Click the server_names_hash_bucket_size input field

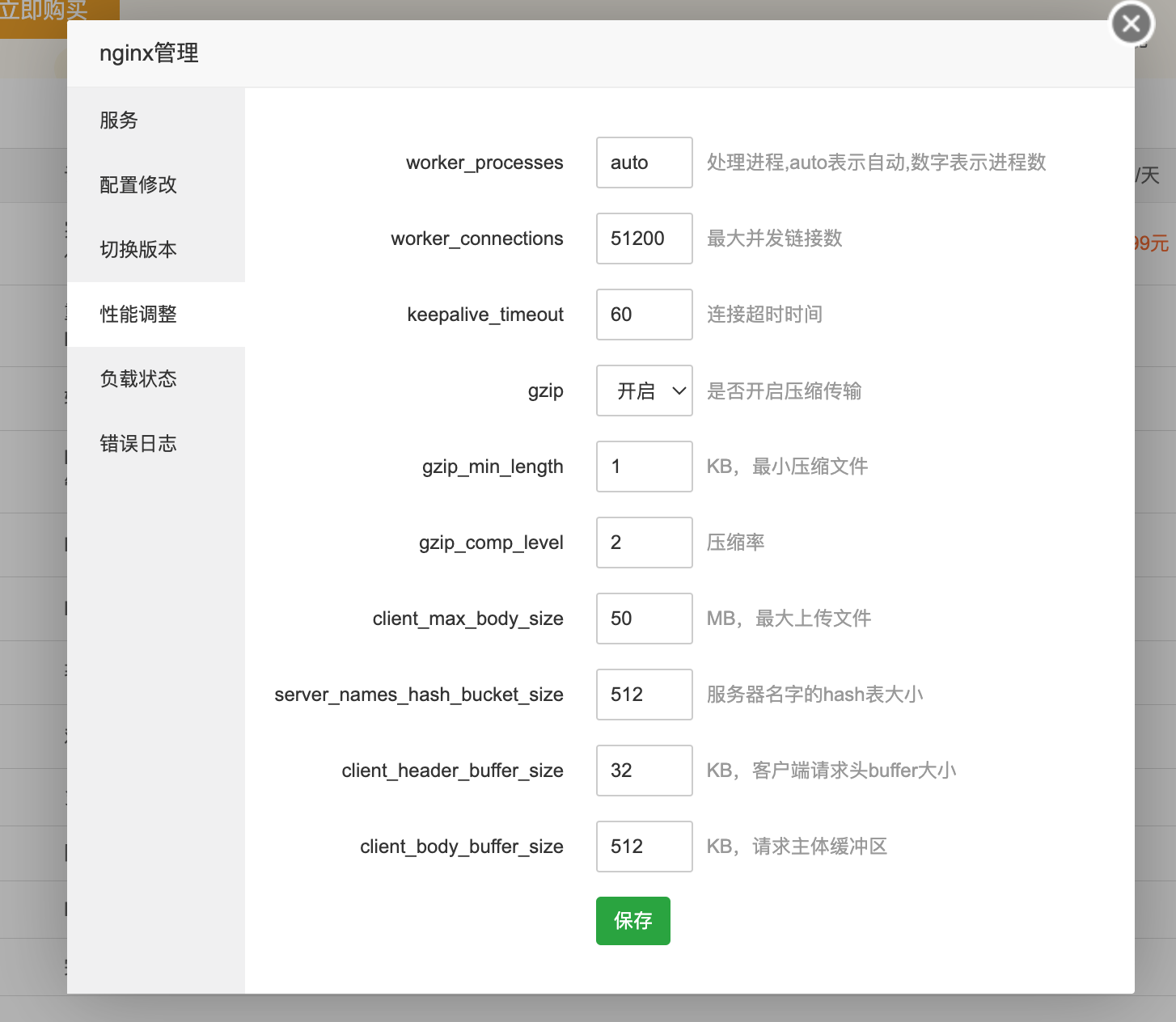tap(645, 695)
